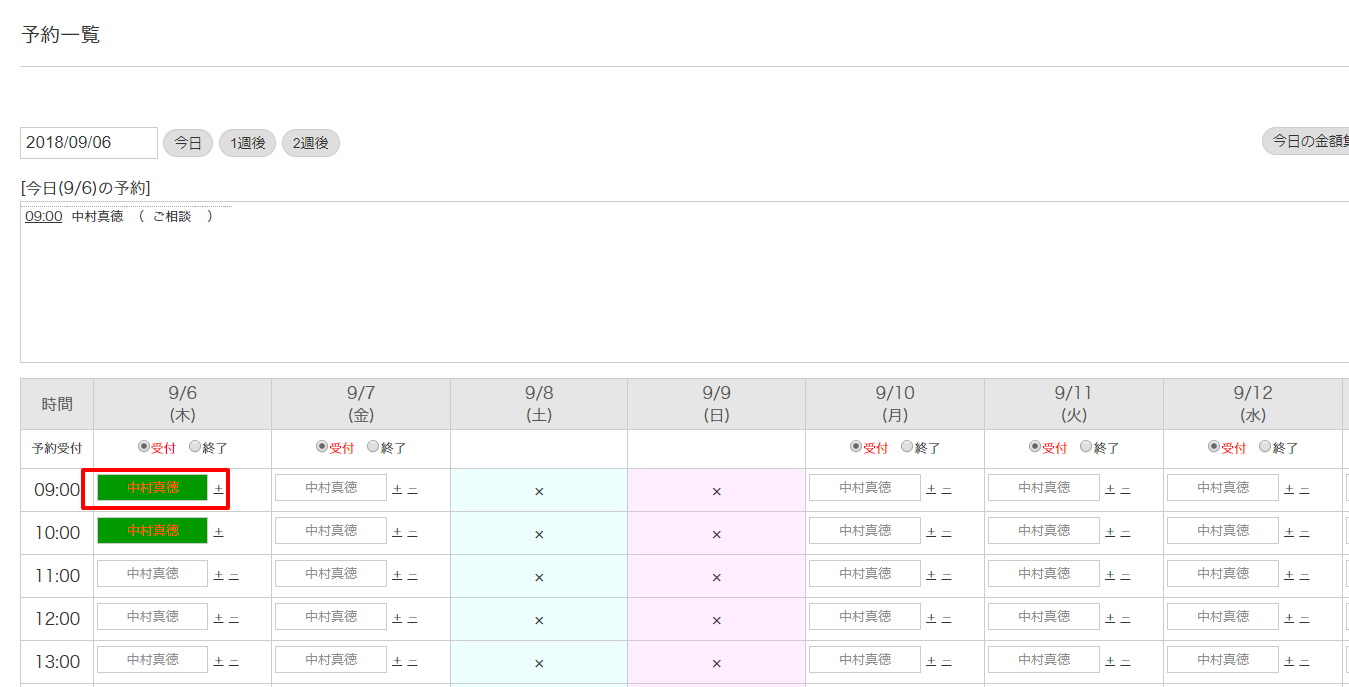Screen dimensions: 1349x687
Task: Click plus icon for 9/12 09:00
Action: pos(1289,490)
